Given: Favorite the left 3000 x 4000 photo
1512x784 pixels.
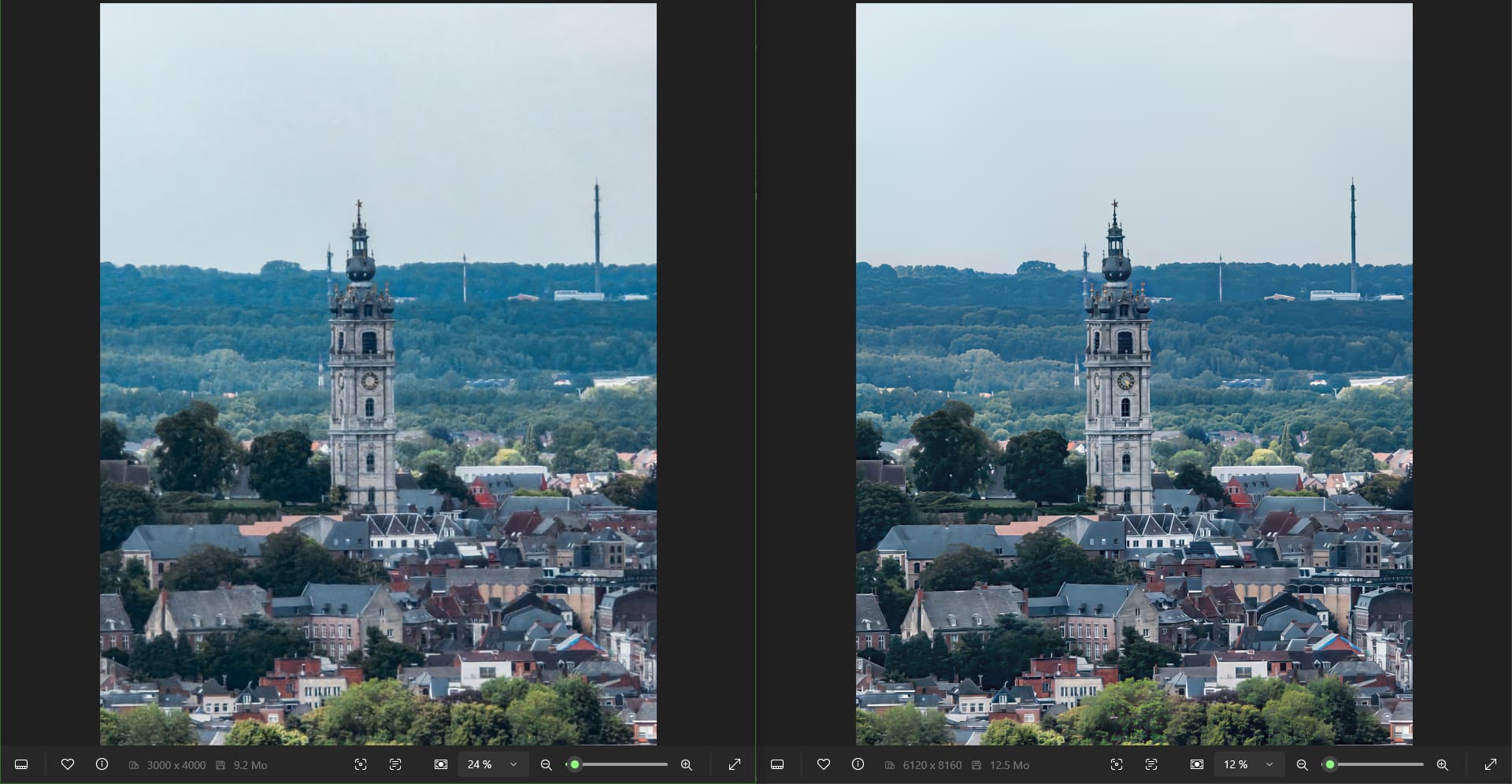Looking at the screenshot, I should click(x=68, y=764).
